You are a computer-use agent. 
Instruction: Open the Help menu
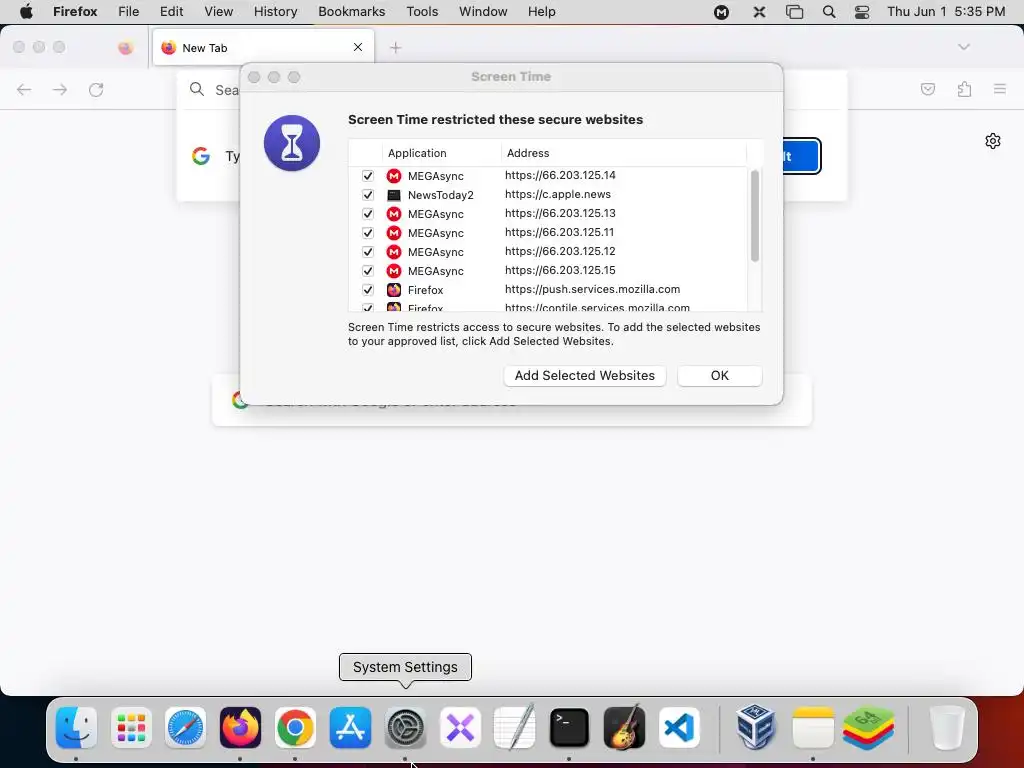(x=541, y=12)
